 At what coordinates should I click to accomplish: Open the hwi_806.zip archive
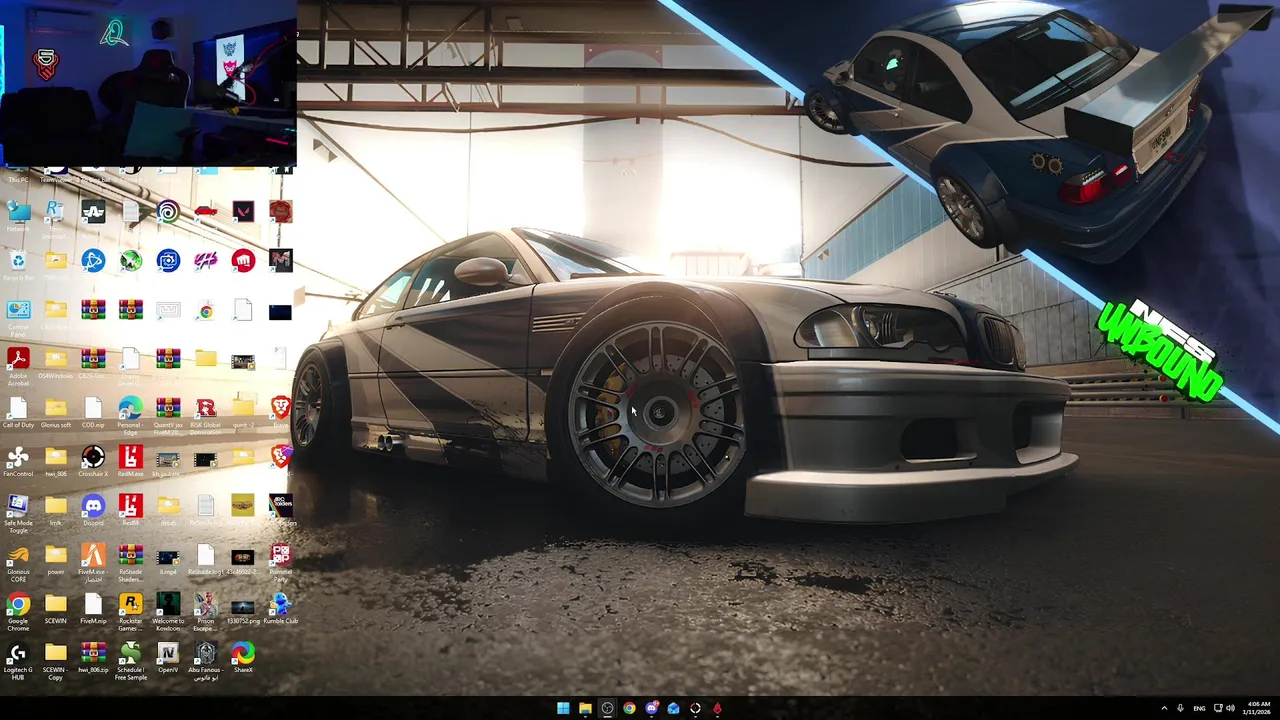pos(93,657)
